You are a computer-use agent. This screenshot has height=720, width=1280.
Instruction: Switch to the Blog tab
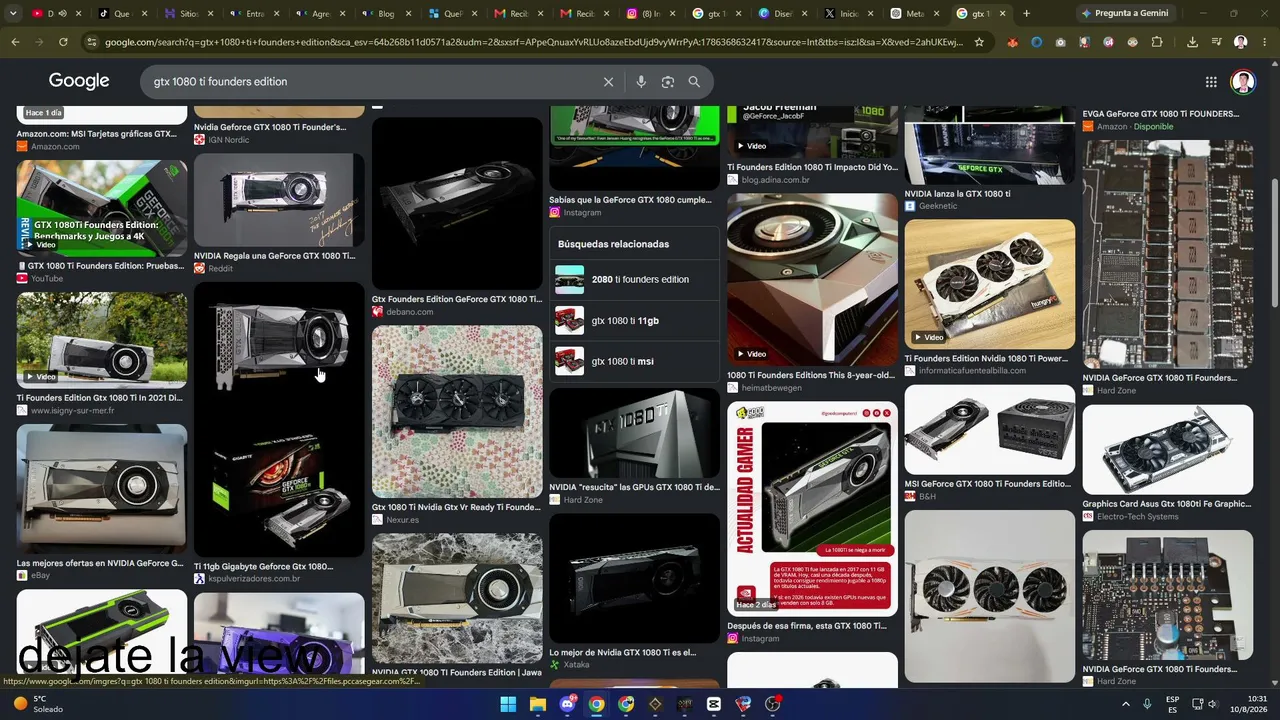387,14
